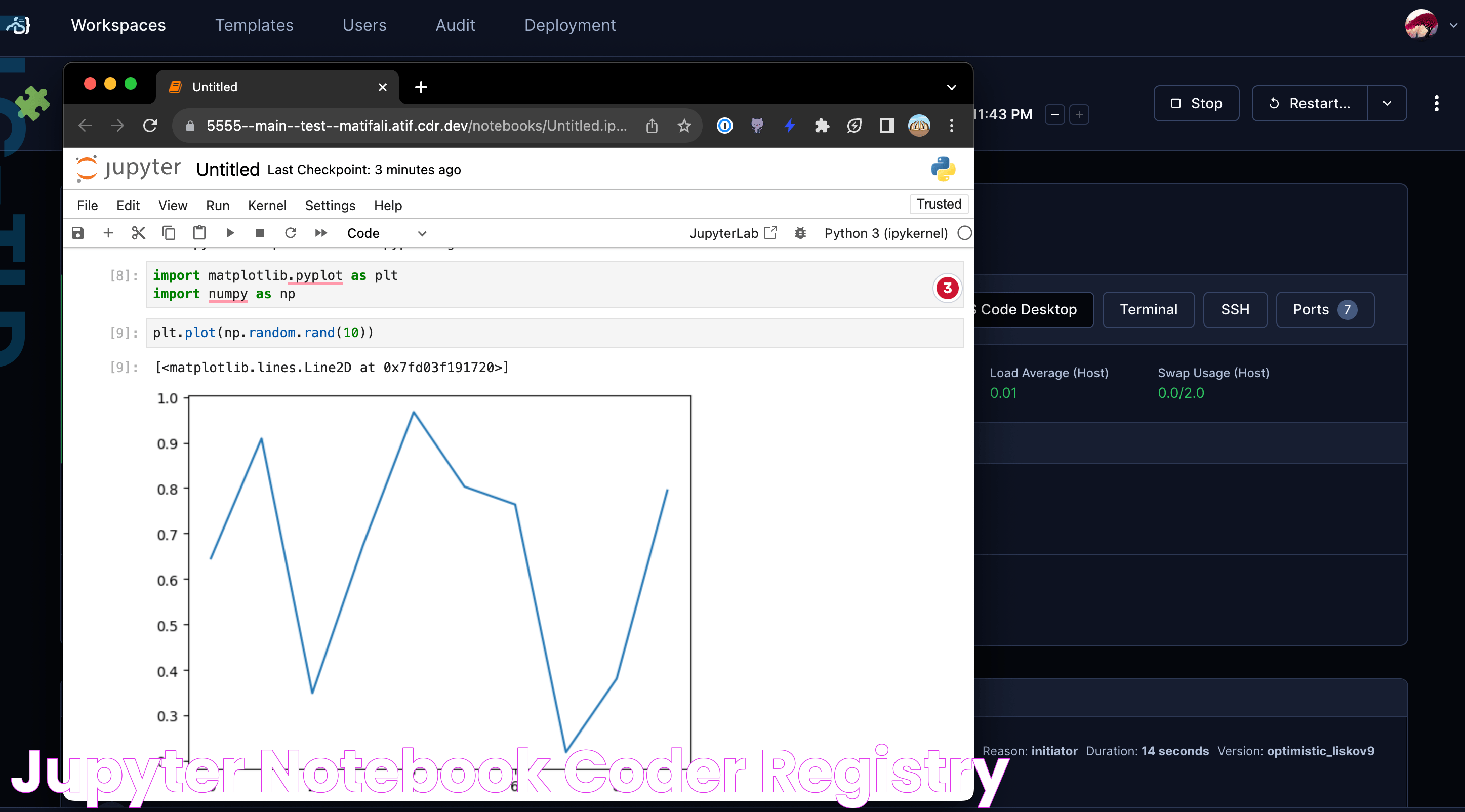The height and width of the screenshot is (812, 1465).
Task: Toggle the browser side panel icon
Action: pyautogui.click(x=886, y=126)
